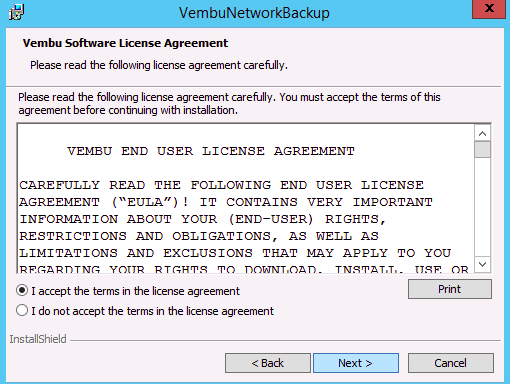Click the license scrollbar thumb

482,149
